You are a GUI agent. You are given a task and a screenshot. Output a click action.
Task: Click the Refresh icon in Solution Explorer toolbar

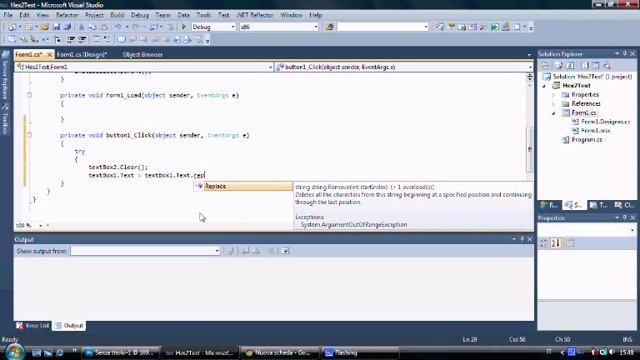(x=571, y=65)
